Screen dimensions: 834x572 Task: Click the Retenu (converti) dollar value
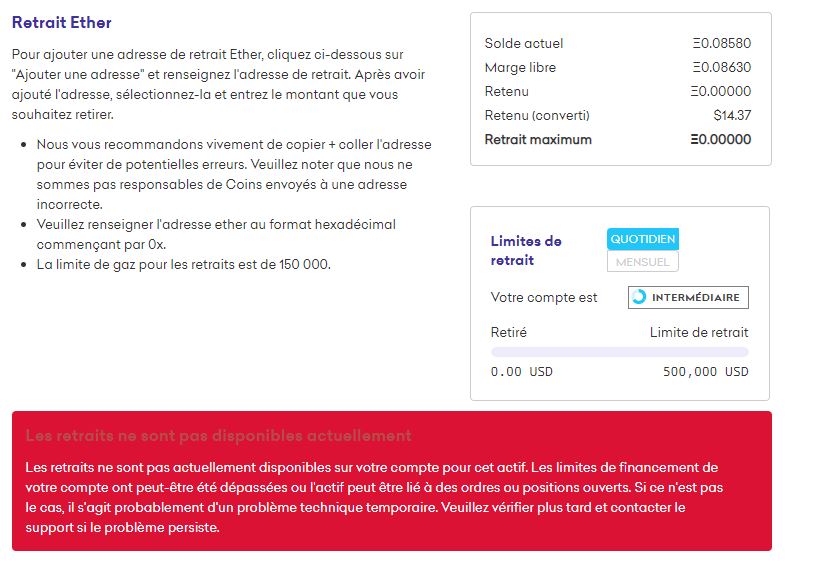click(x=732, y=115)
